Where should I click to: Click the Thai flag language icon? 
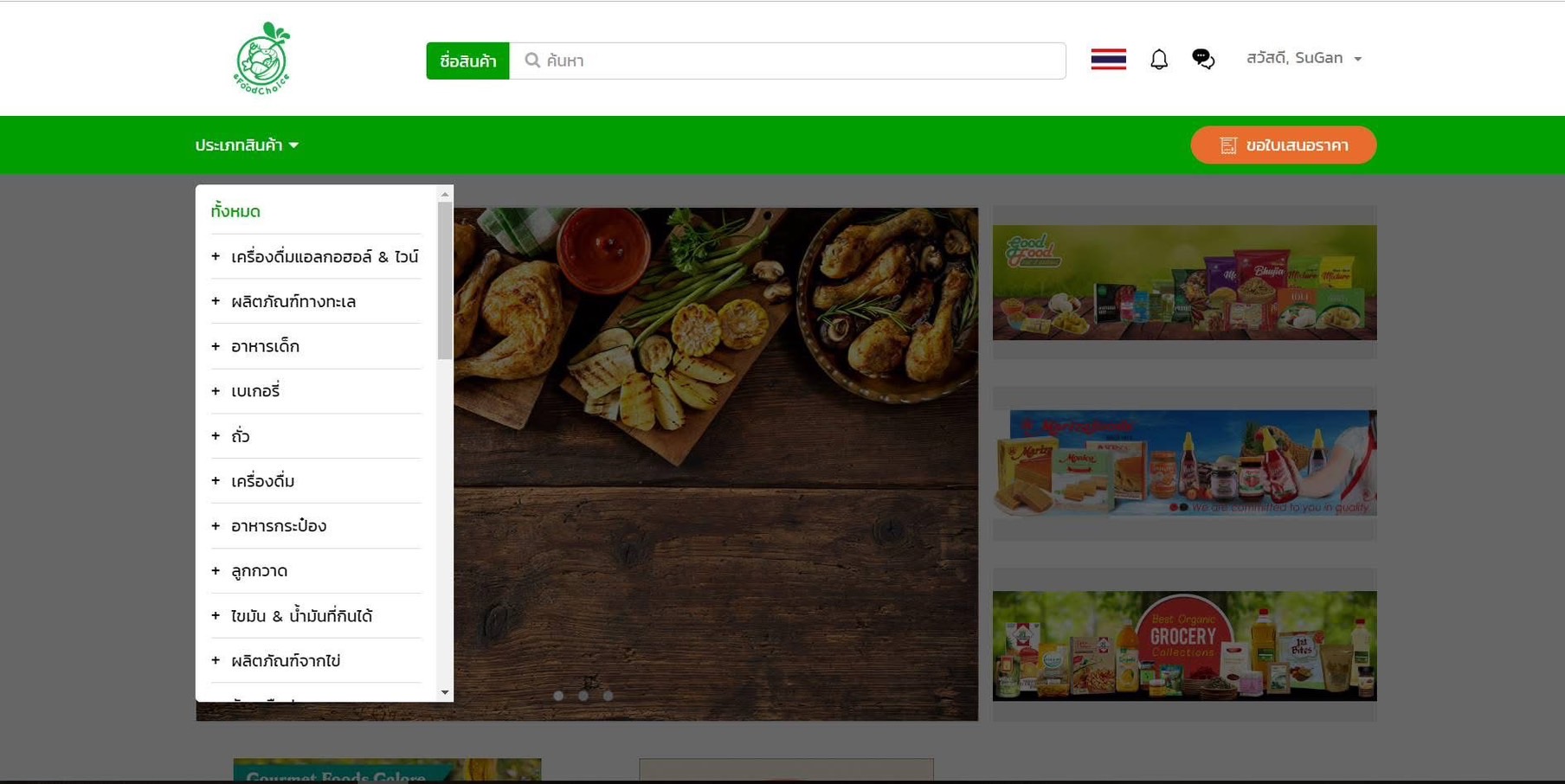pyautogui.click(x=1108, y=59)
